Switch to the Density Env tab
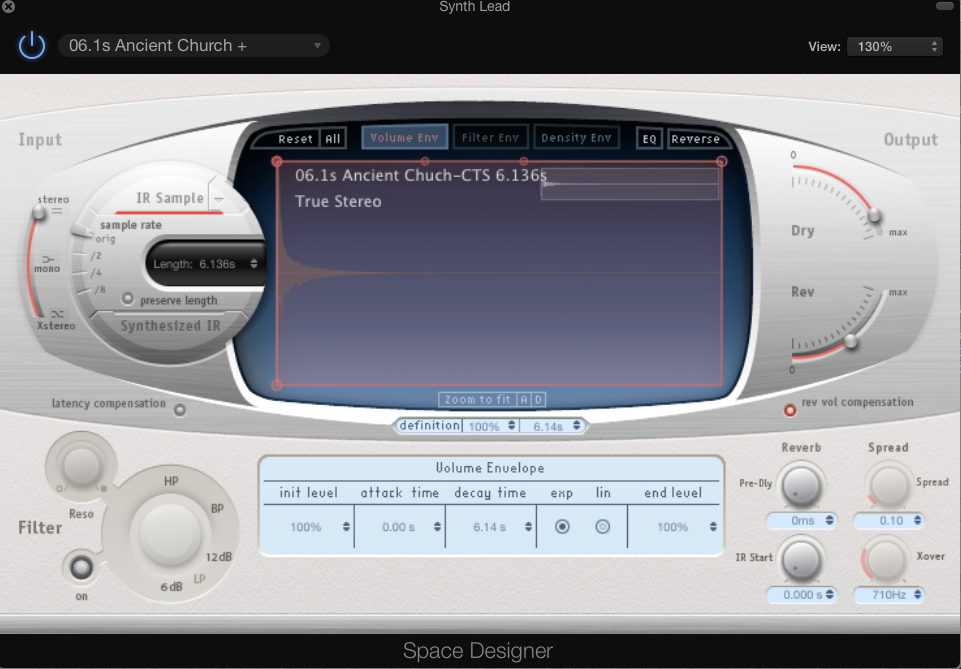 point(576,138)
